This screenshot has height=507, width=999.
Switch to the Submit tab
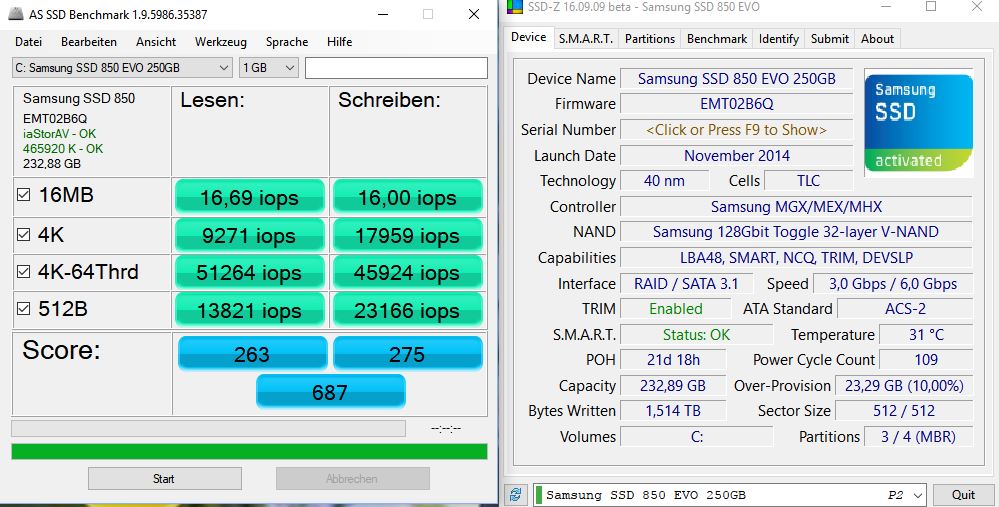coord(830,39)
